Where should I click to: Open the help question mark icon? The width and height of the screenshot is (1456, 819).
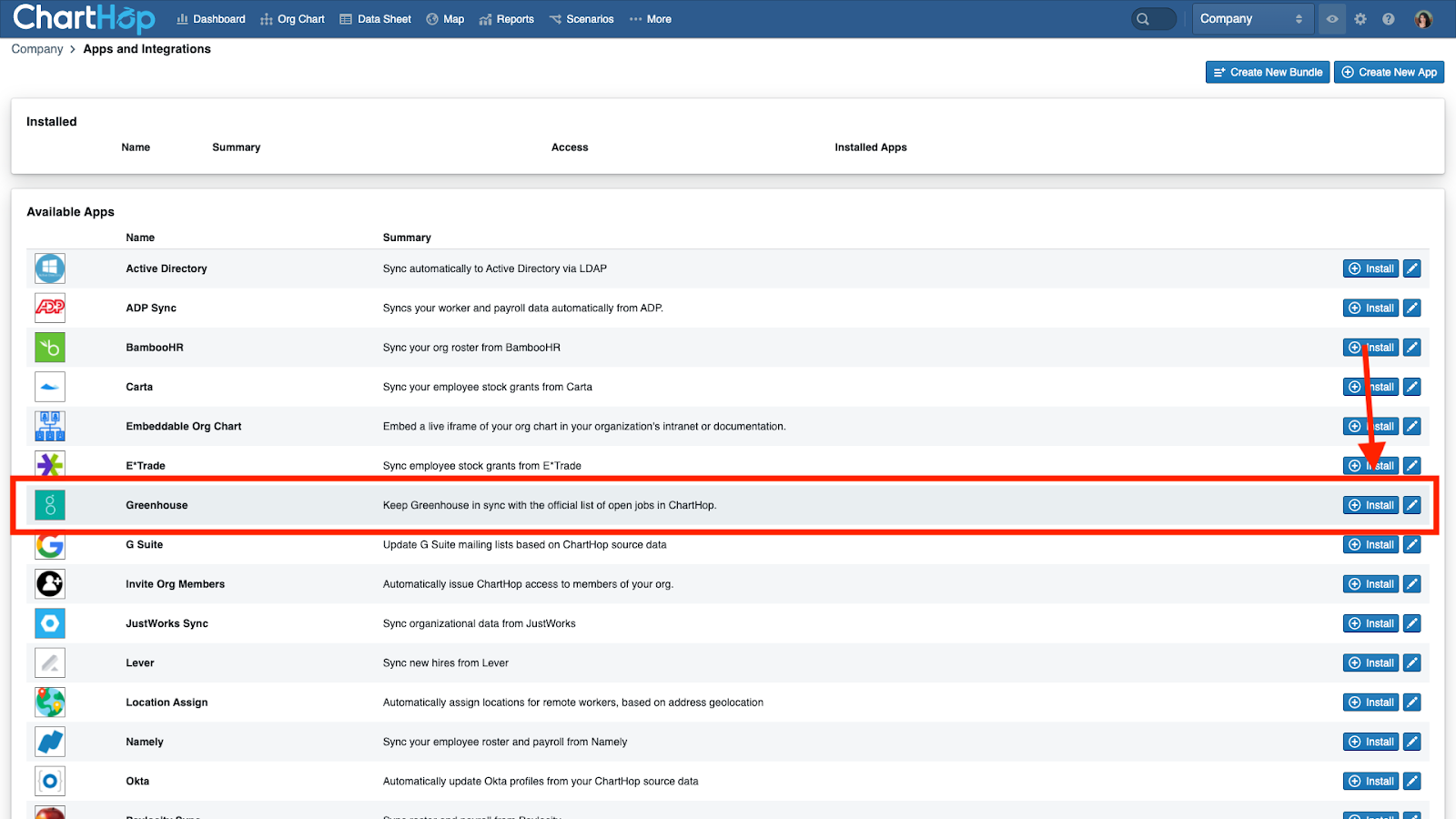1389,19
